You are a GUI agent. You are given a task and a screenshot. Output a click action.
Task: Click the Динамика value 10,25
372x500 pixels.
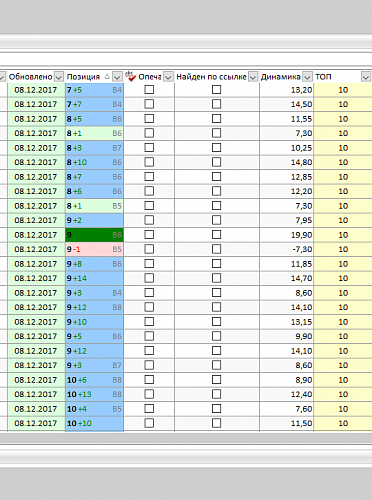click(x=301, y=148)
